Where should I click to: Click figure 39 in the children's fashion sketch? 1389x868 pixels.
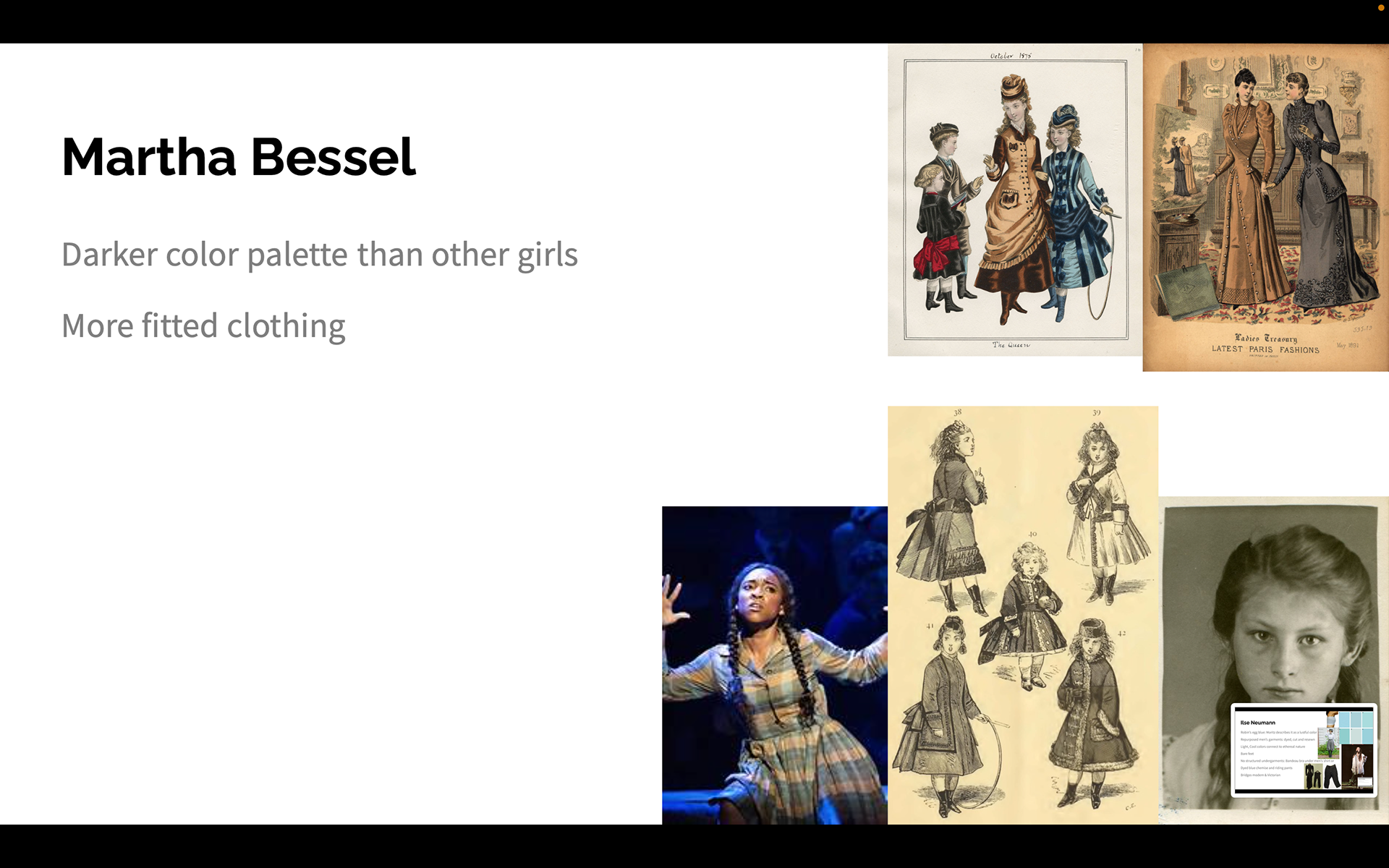pyautogui.click(x=1103, y=510)
